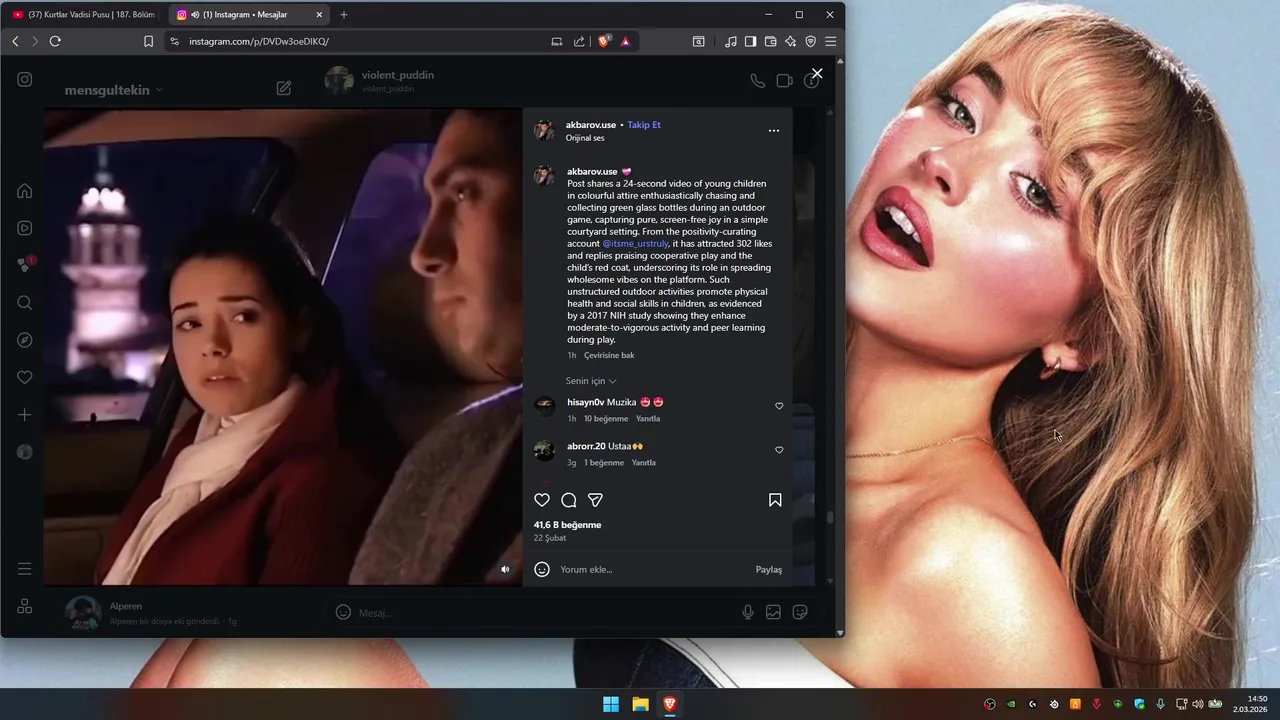The image size is (1280, 720).
Task: Open Brave VPN shield icon
Action: click(x=810, y=41)
